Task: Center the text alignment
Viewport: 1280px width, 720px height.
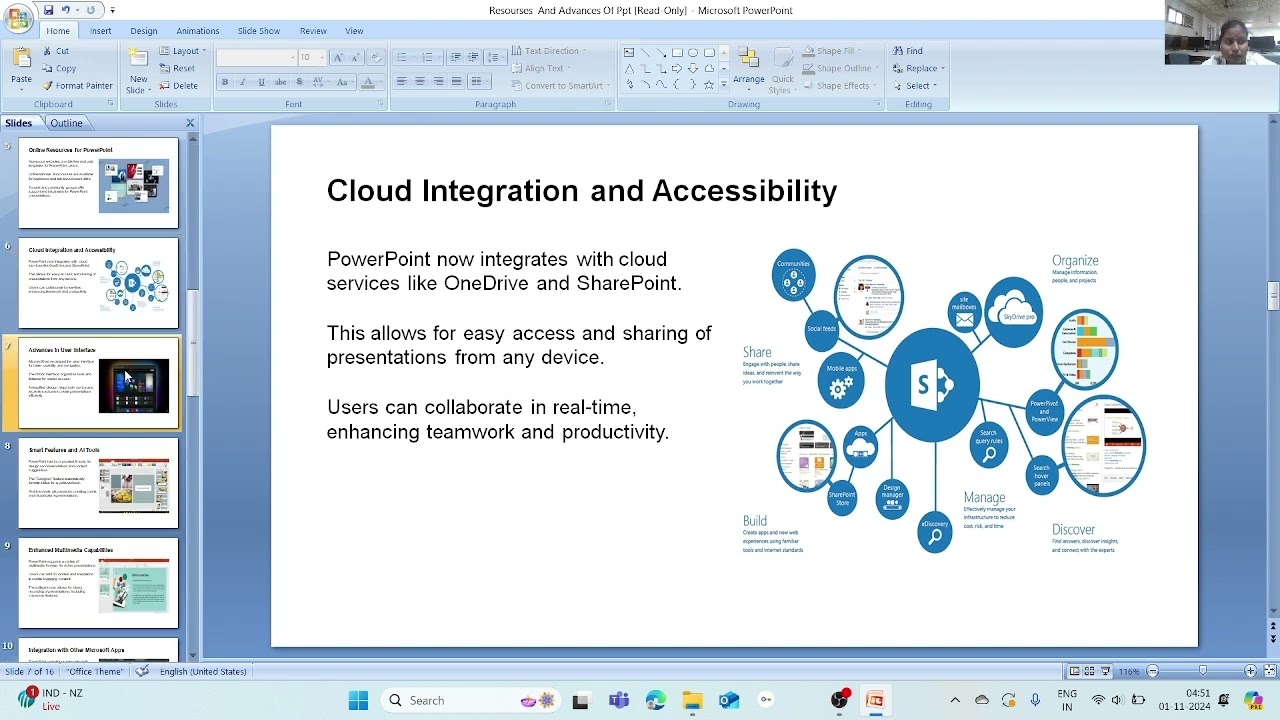Action: [x=420, y=81]
